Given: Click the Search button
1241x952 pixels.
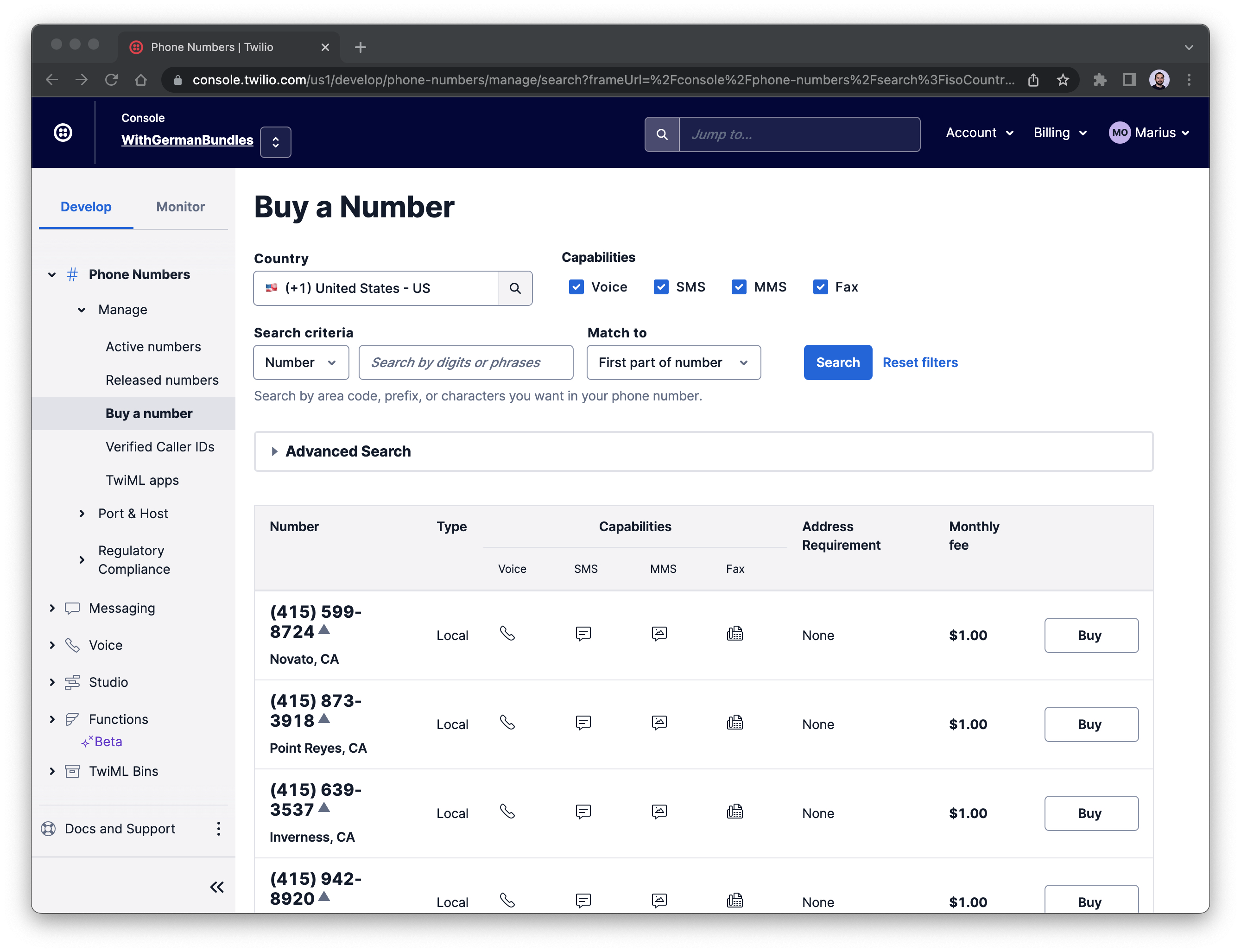Looking at the screenshot, I should 838,362.
